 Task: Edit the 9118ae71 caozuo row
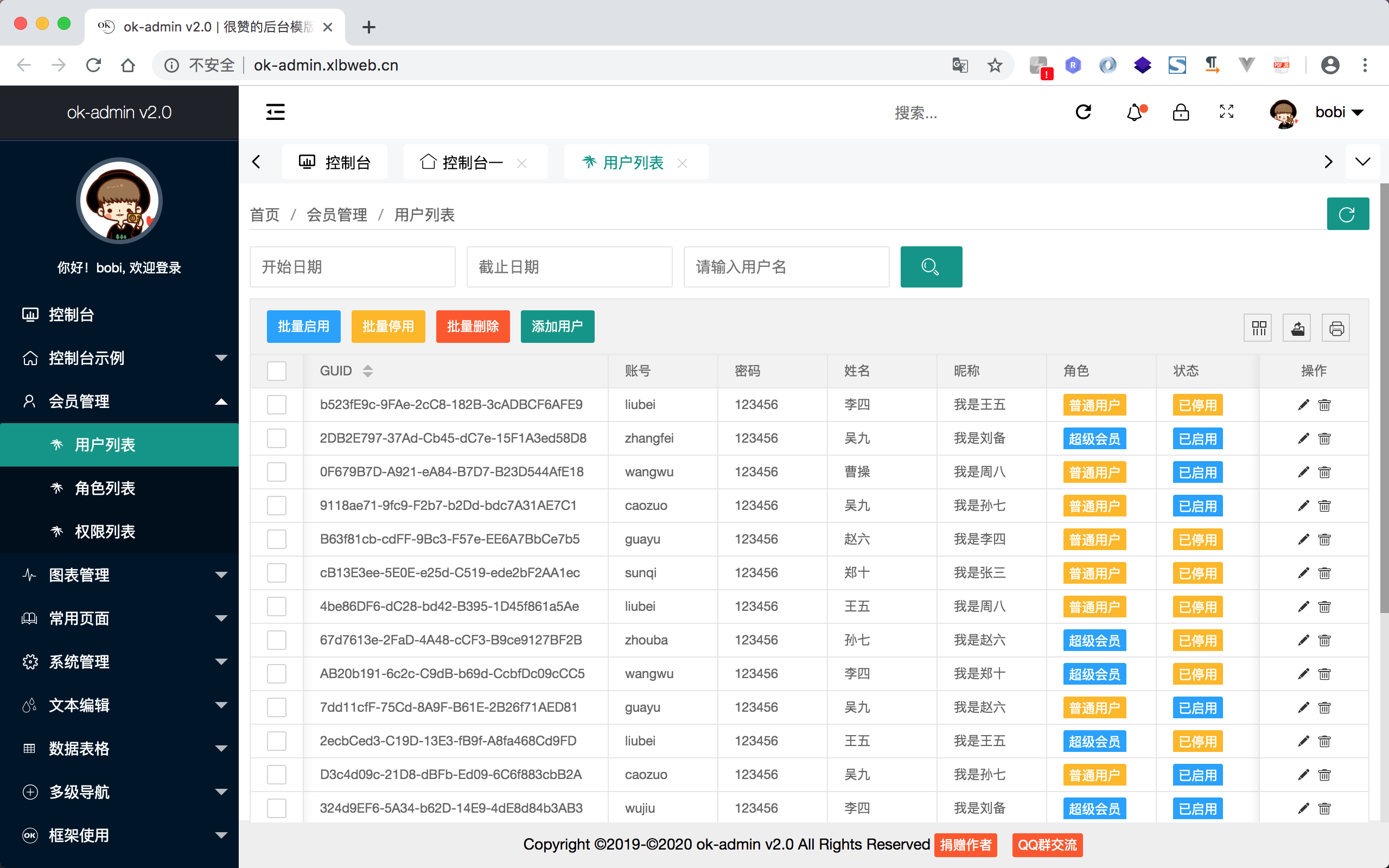click(1303, 506)
